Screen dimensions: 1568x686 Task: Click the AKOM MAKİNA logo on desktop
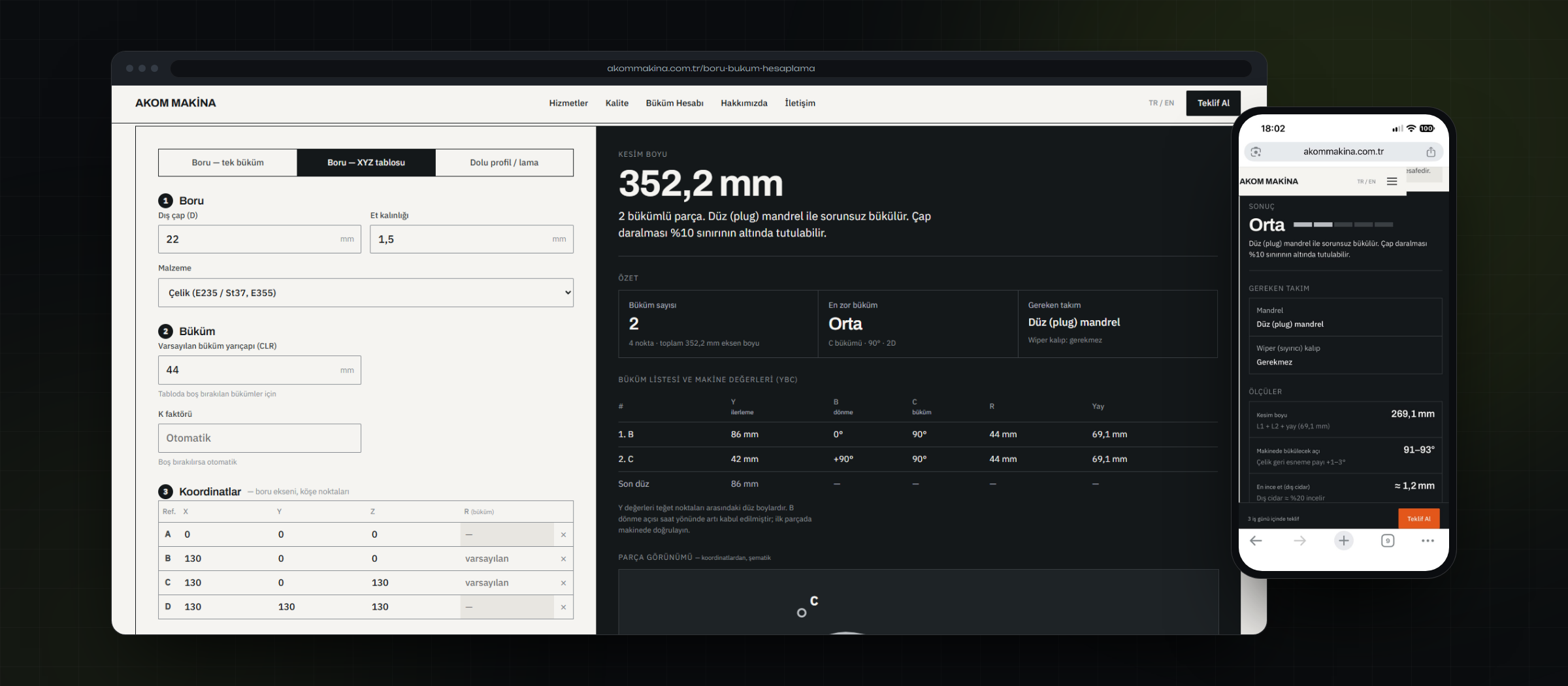coord(175,103)
